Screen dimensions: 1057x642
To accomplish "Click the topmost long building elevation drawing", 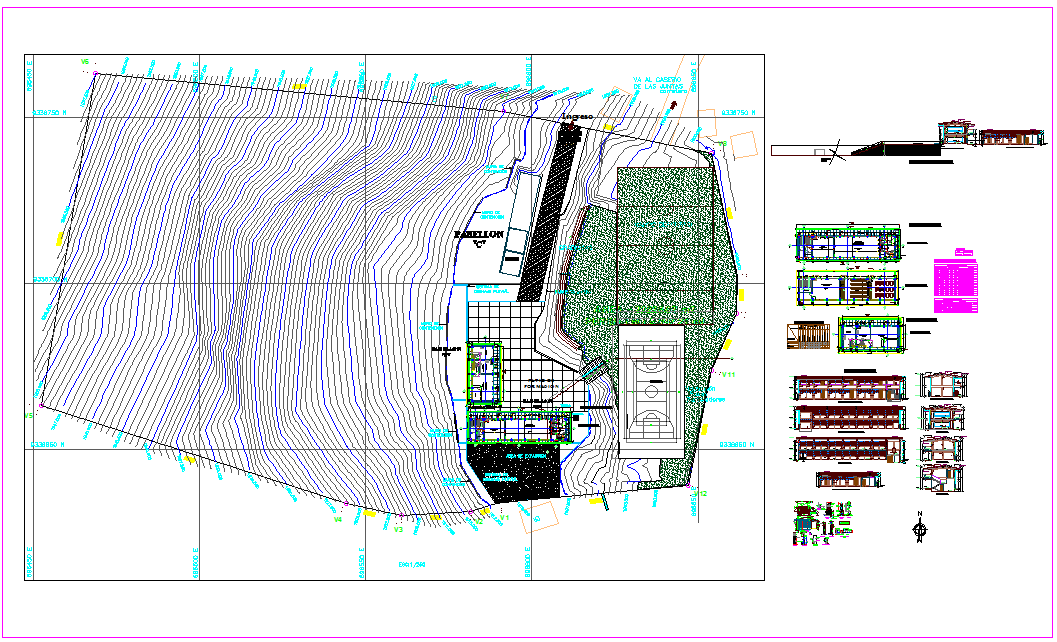I will click(849, 388).
